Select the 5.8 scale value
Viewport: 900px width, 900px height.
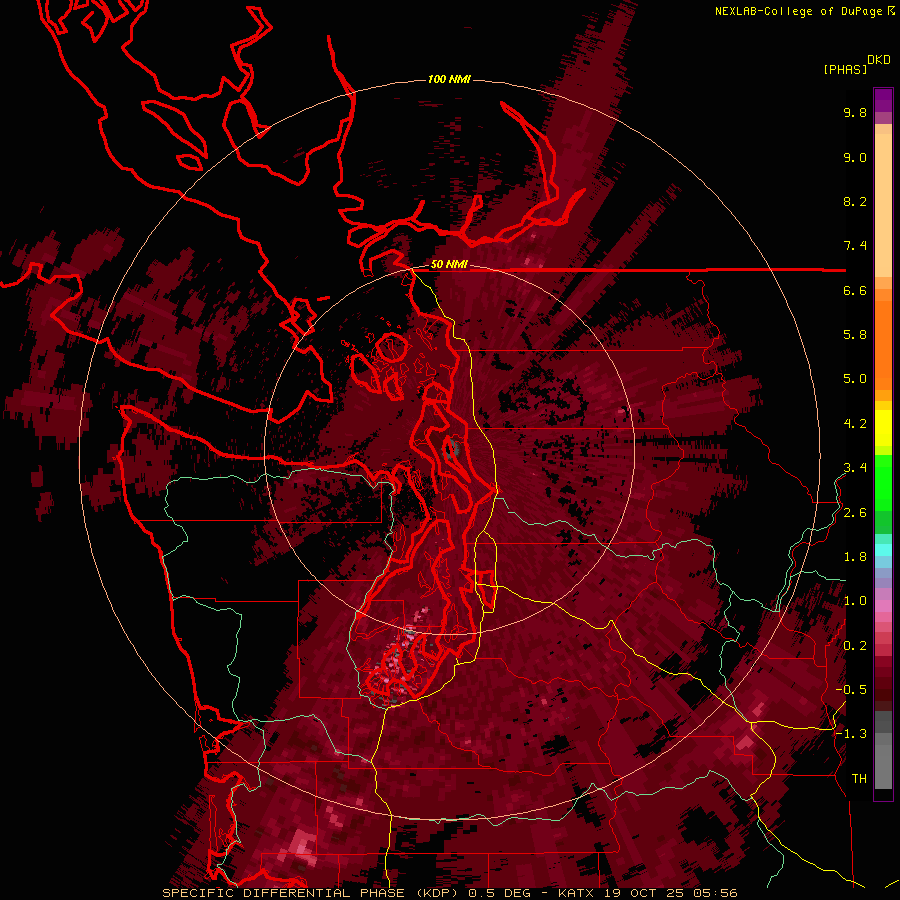pos(855,335)
